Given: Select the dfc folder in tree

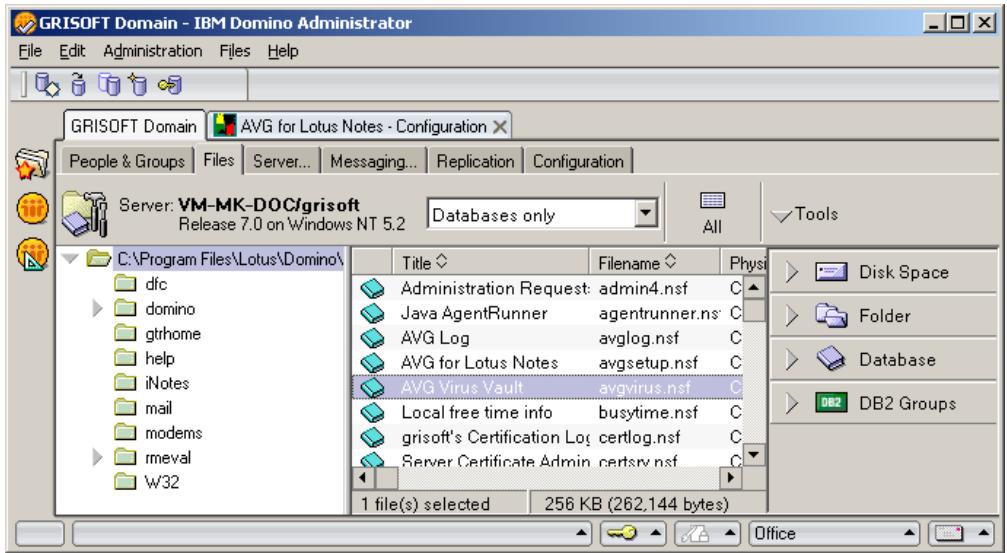Looking at the screenshot, I should click(x=156, y=284).
